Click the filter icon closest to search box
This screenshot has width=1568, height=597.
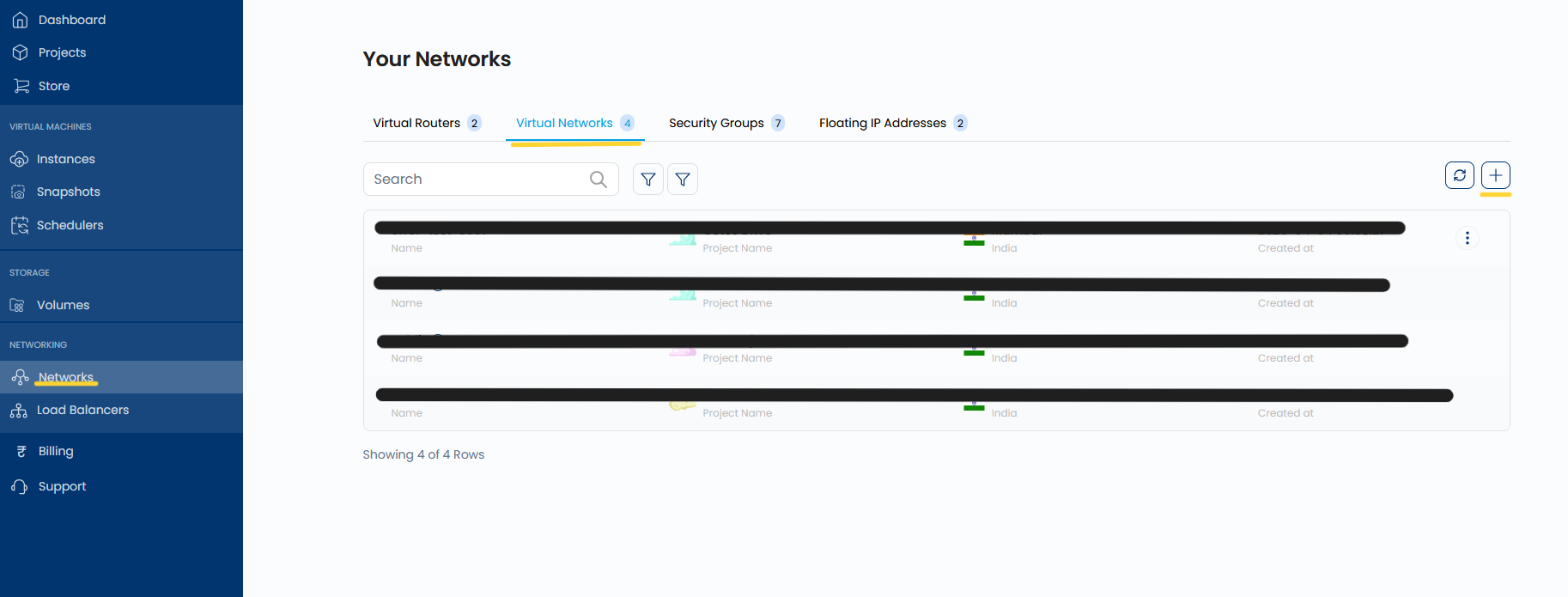click(x=648, y=180)
